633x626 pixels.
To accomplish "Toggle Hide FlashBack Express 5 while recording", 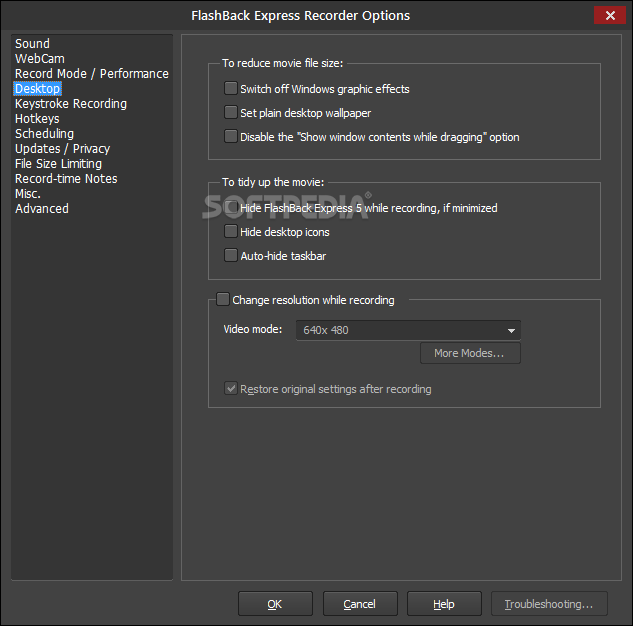I will [231, 207].
